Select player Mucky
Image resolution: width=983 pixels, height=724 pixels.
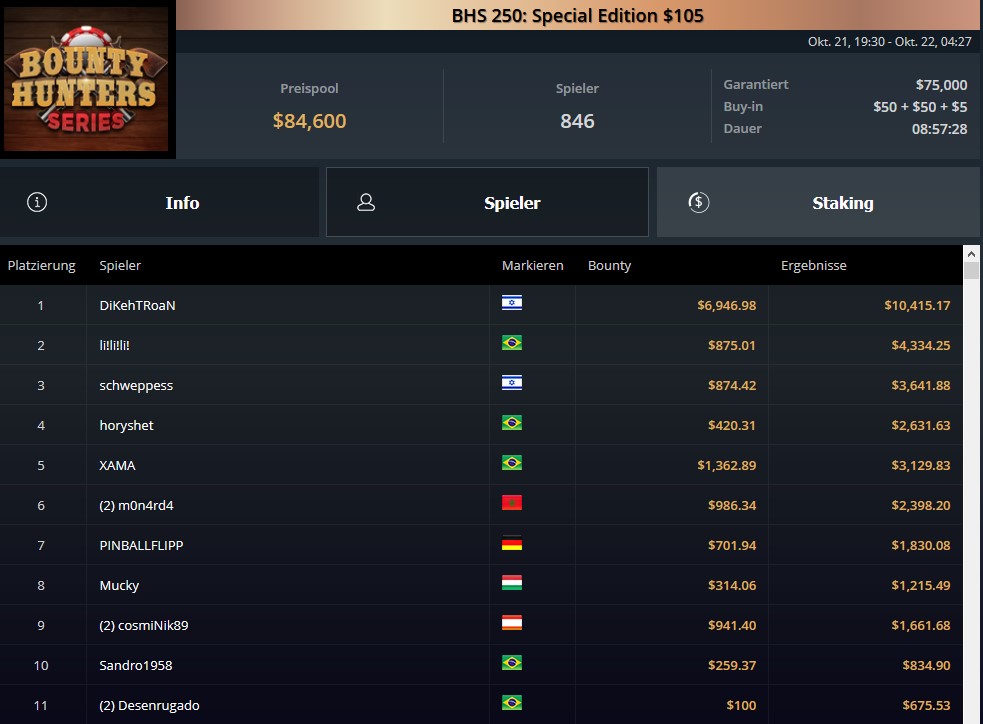pos(119,585)
